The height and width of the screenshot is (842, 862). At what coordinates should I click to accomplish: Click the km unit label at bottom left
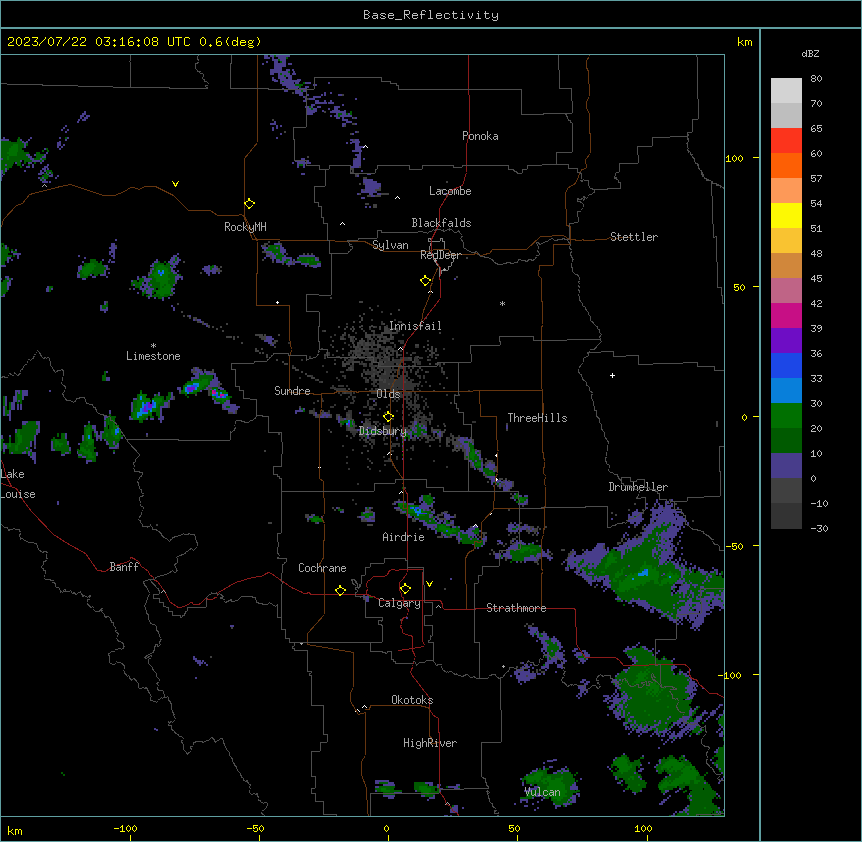coord(15,831)
